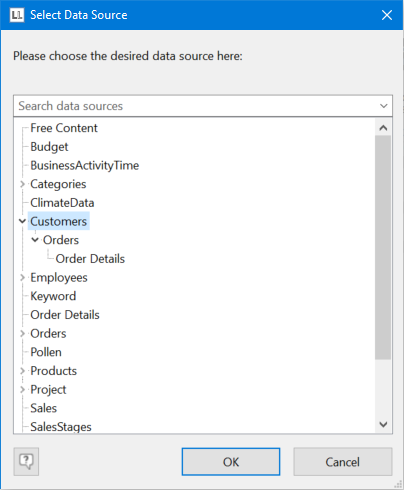404x490 pixels.
Task: Click the scroll up arrow of list
Action: coord(383,128)
